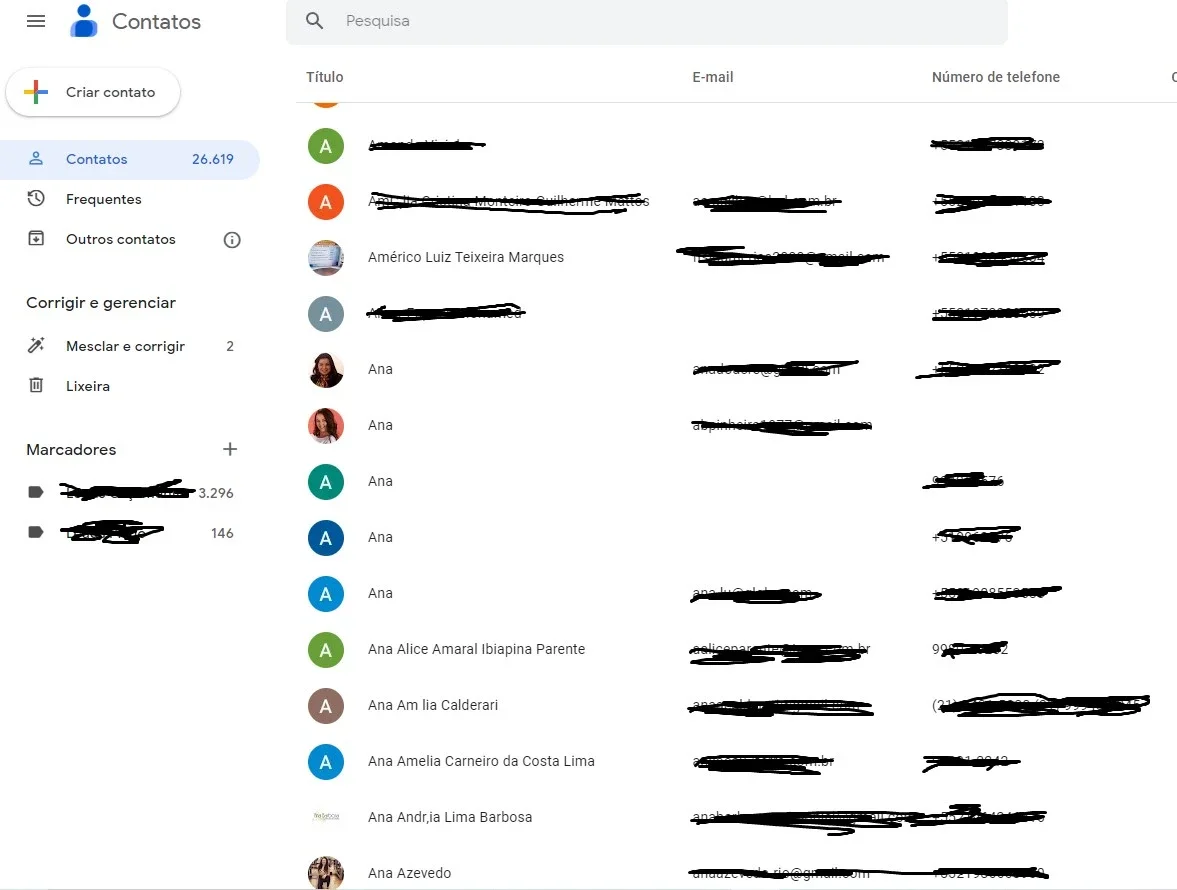Click the search magnifier icon
Screen dimensions: 1177x890
click(315, 21)
